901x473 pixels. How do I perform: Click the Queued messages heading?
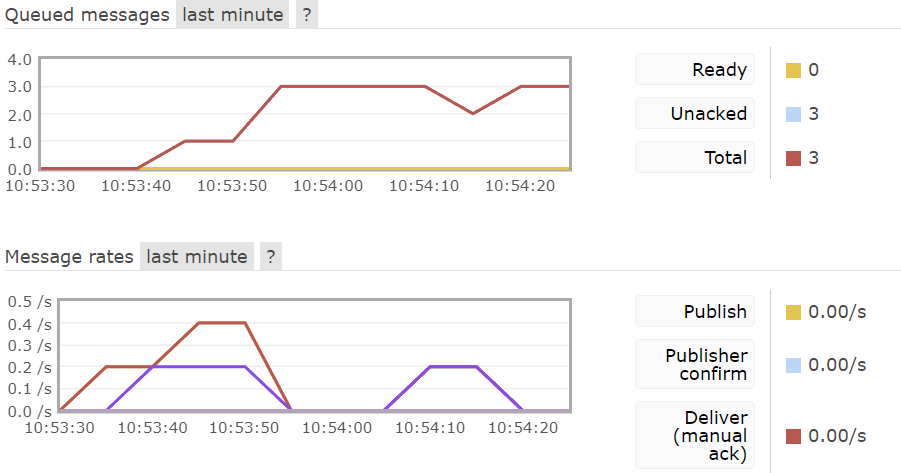click(87, 15)
